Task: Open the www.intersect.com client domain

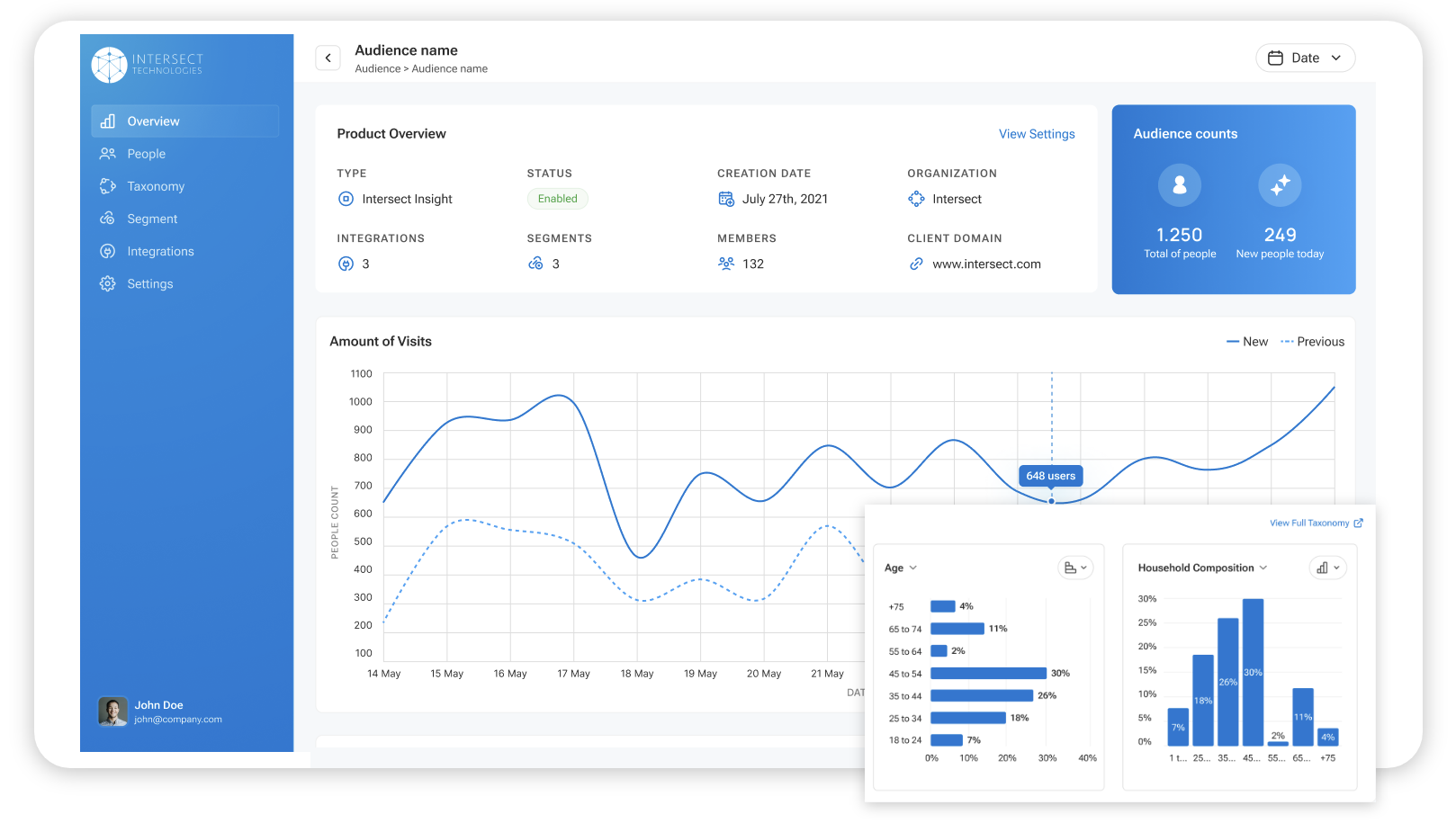Action: 986,264
